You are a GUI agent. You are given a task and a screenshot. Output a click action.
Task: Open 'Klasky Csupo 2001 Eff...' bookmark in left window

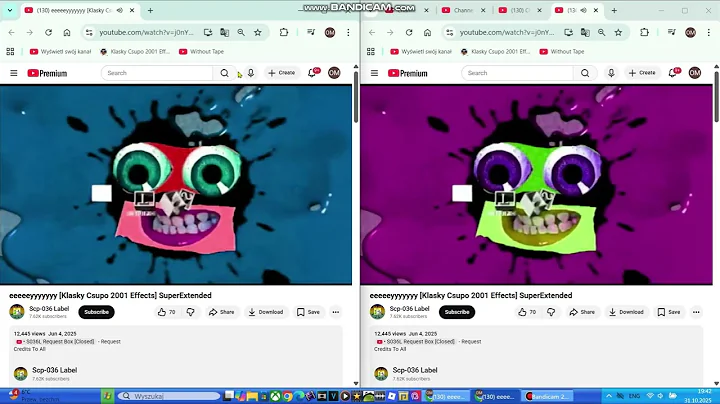coord(135,51)
